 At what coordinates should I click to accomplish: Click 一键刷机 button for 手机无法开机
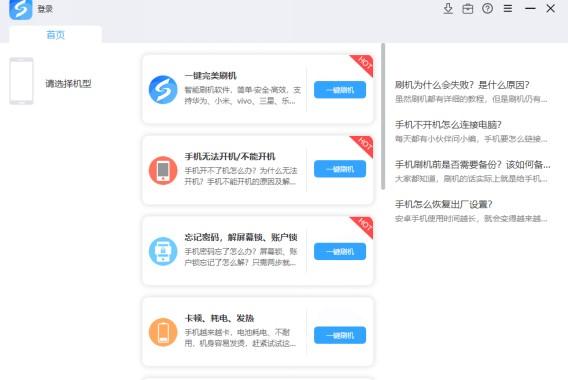[x=340, y=169]
